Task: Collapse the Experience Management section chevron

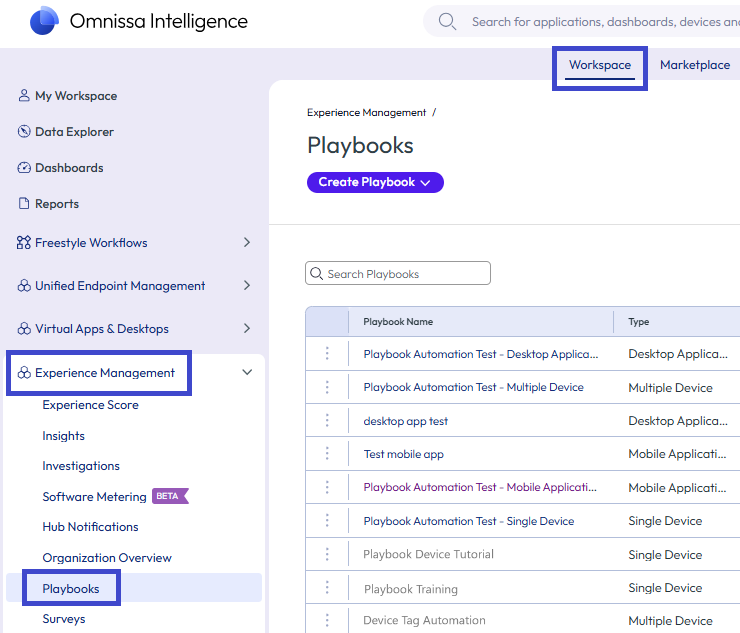Action: click(247, 372)
